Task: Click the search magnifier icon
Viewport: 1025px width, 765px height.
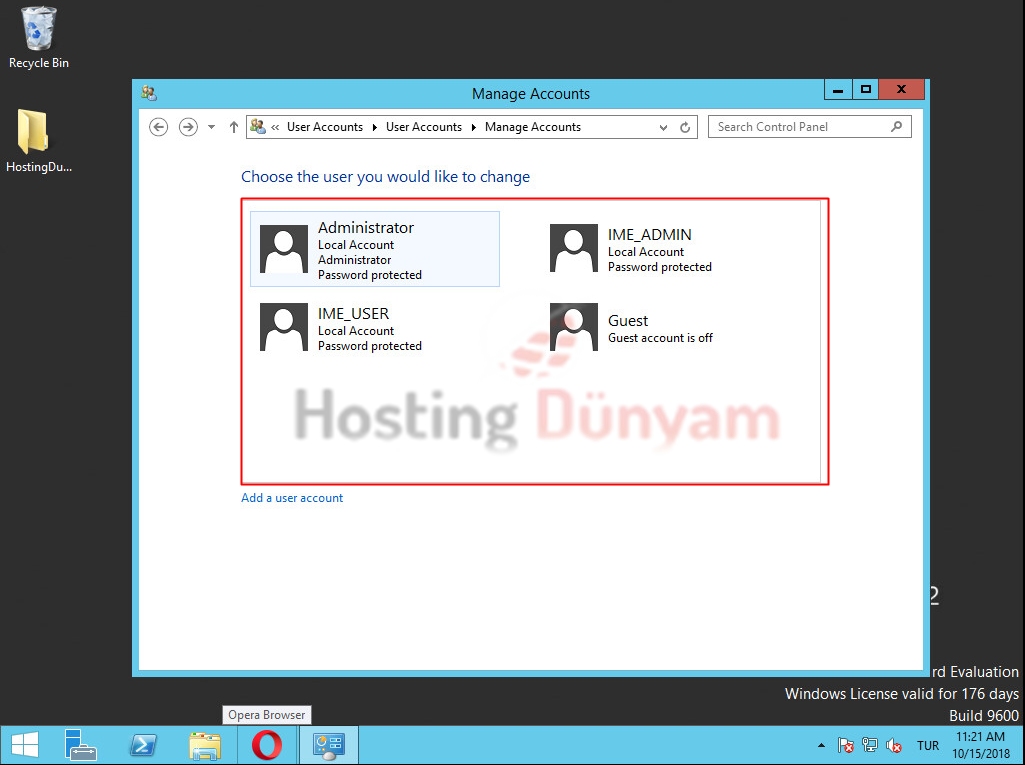Action: pos(896,126)
